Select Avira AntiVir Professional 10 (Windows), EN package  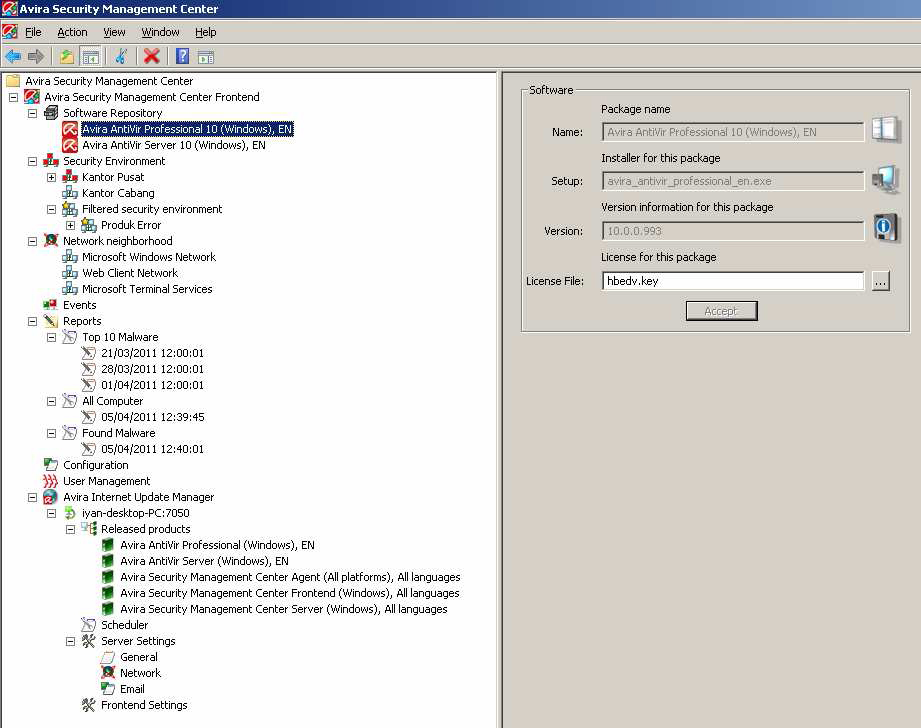187,129
